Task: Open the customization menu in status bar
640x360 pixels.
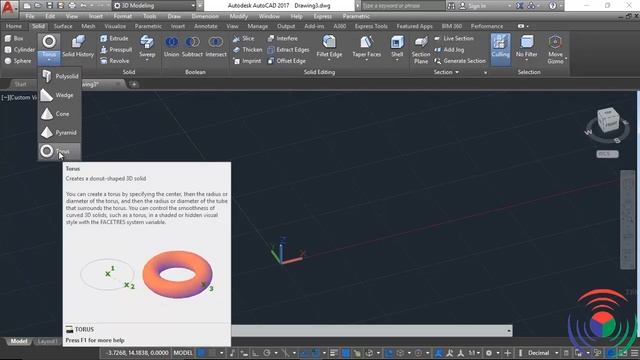Action: pyautogui.click(x=634, y=353)
